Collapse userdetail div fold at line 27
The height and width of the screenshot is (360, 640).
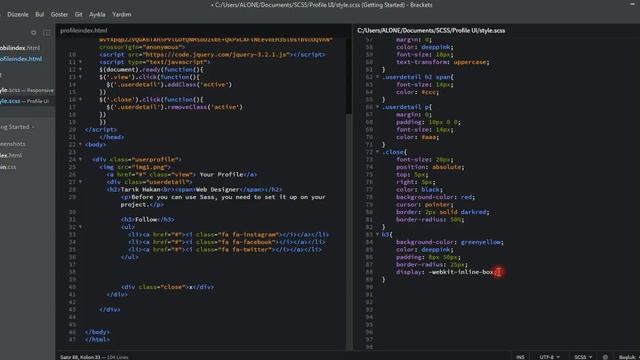coord(80,182)
